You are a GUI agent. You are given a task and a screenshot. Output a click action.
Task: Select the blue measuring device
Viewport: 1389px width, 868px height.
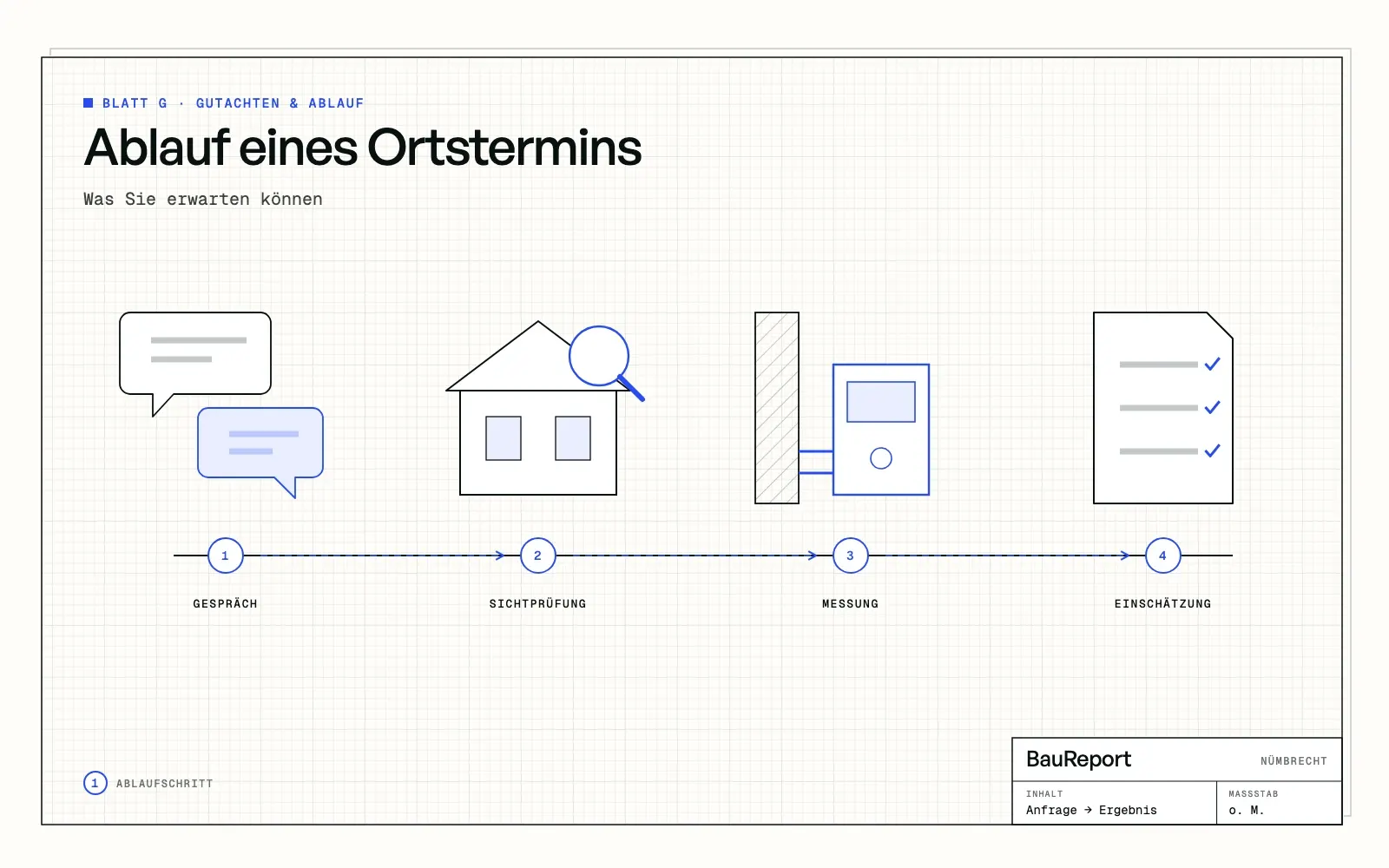(x=881, y=430)
